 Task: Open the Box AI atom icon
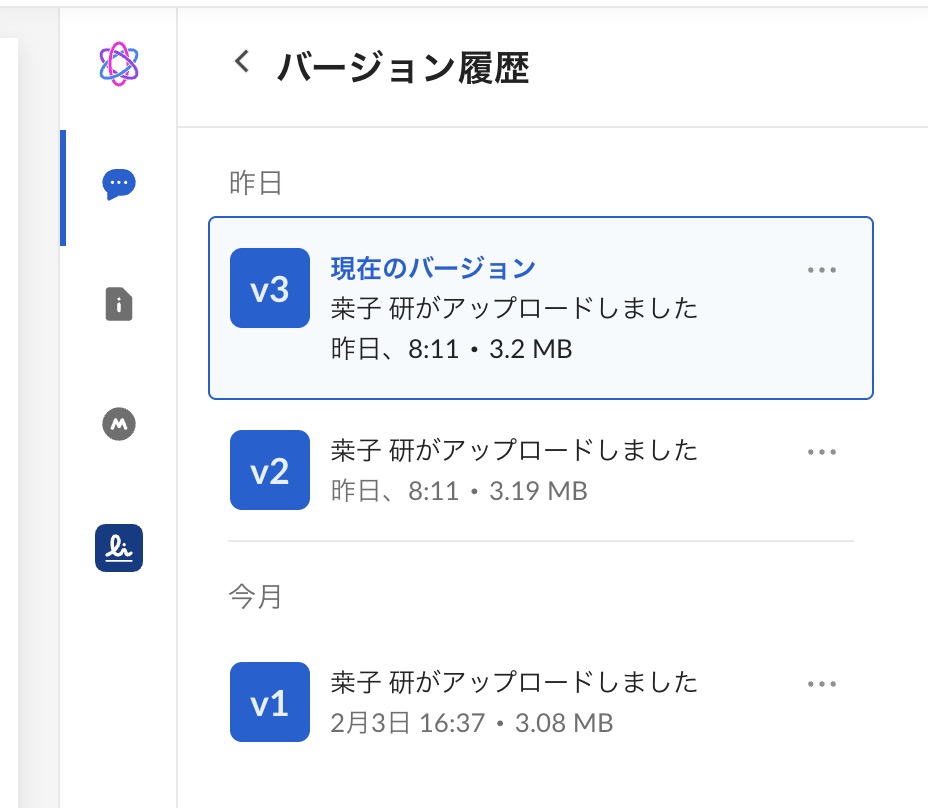pos(119,64)
